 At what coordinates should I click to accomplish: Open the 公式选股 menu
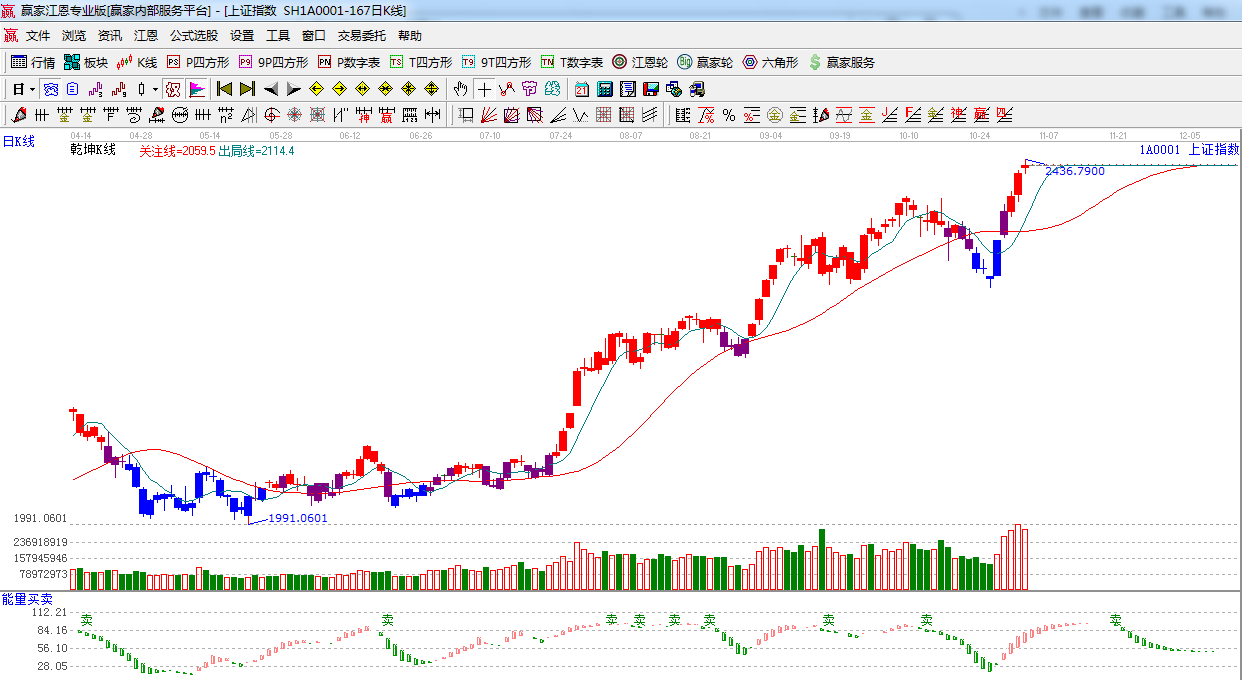pos(193,36)
